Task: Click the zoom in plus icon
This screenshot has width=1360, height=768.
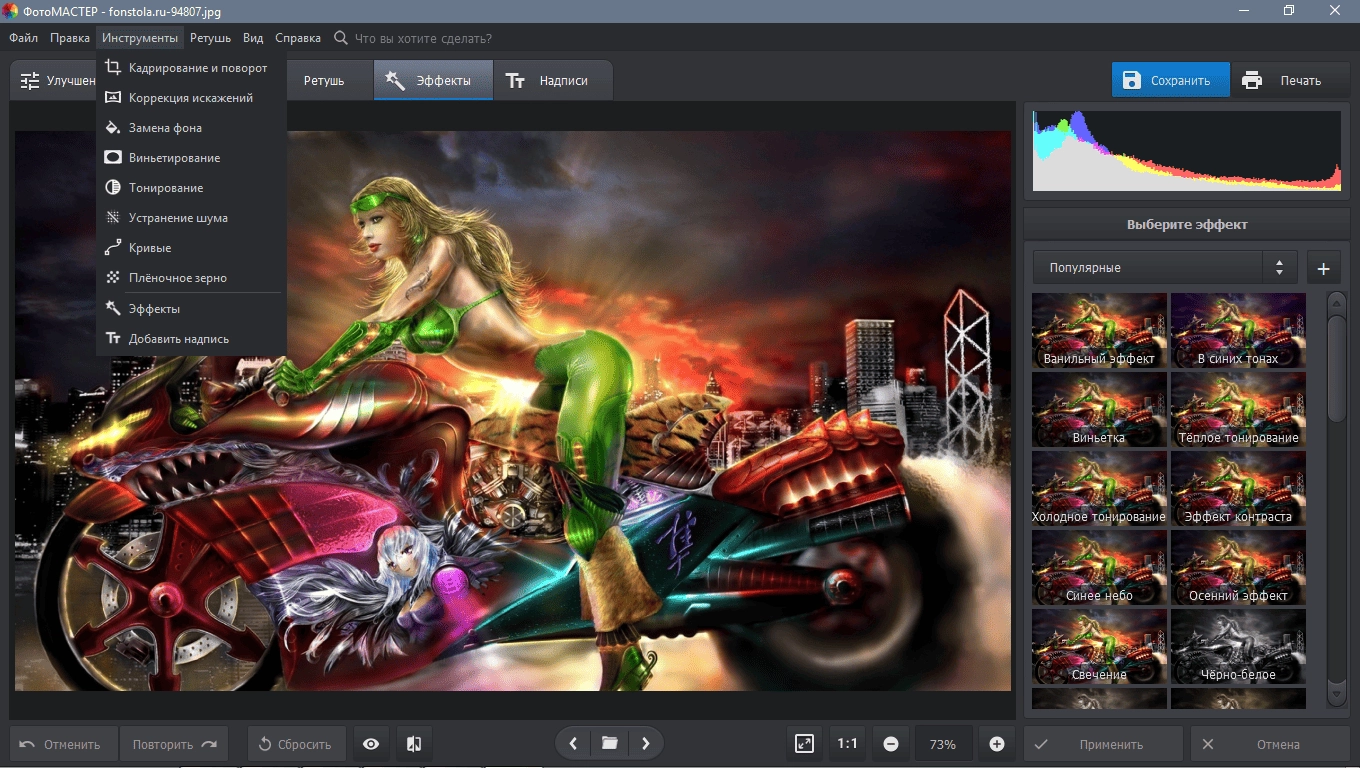Action: (997, 744)
